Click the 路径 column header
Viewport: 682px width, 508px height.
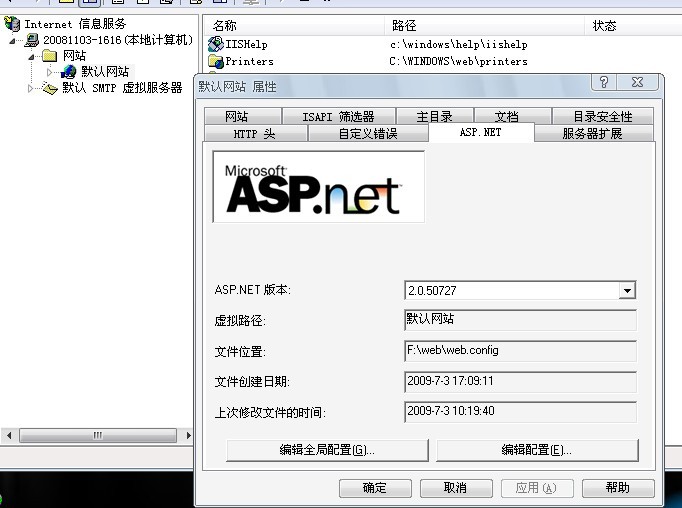(x=405, y=26)
